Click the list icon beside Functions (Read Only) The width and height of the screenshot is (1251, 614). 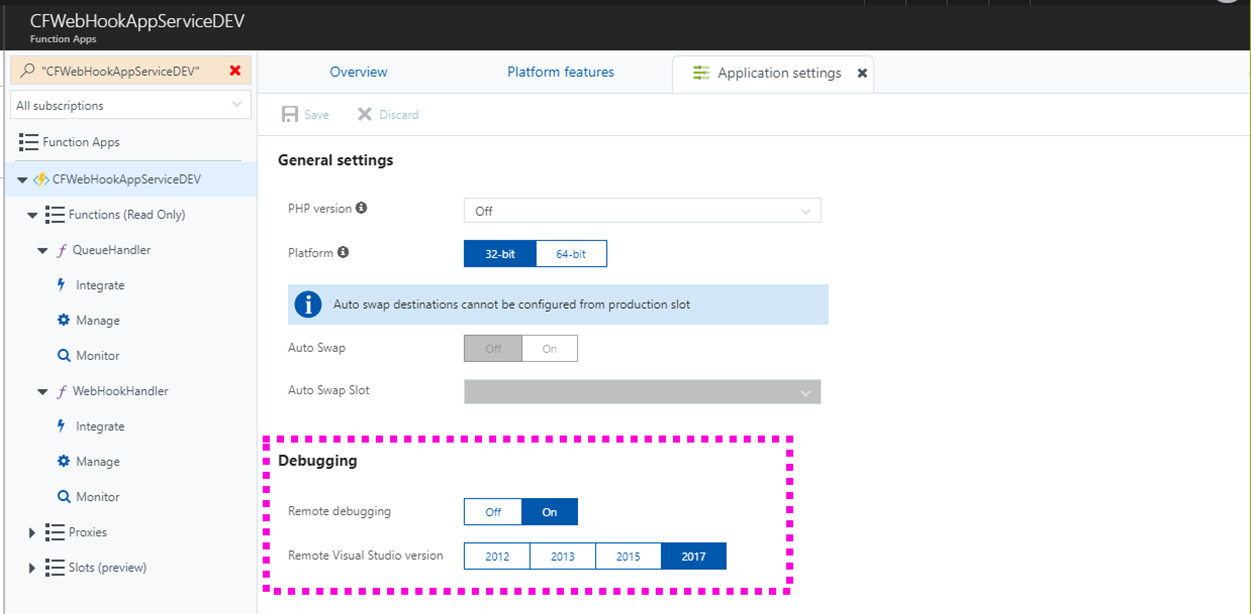(x=55, y=215)
